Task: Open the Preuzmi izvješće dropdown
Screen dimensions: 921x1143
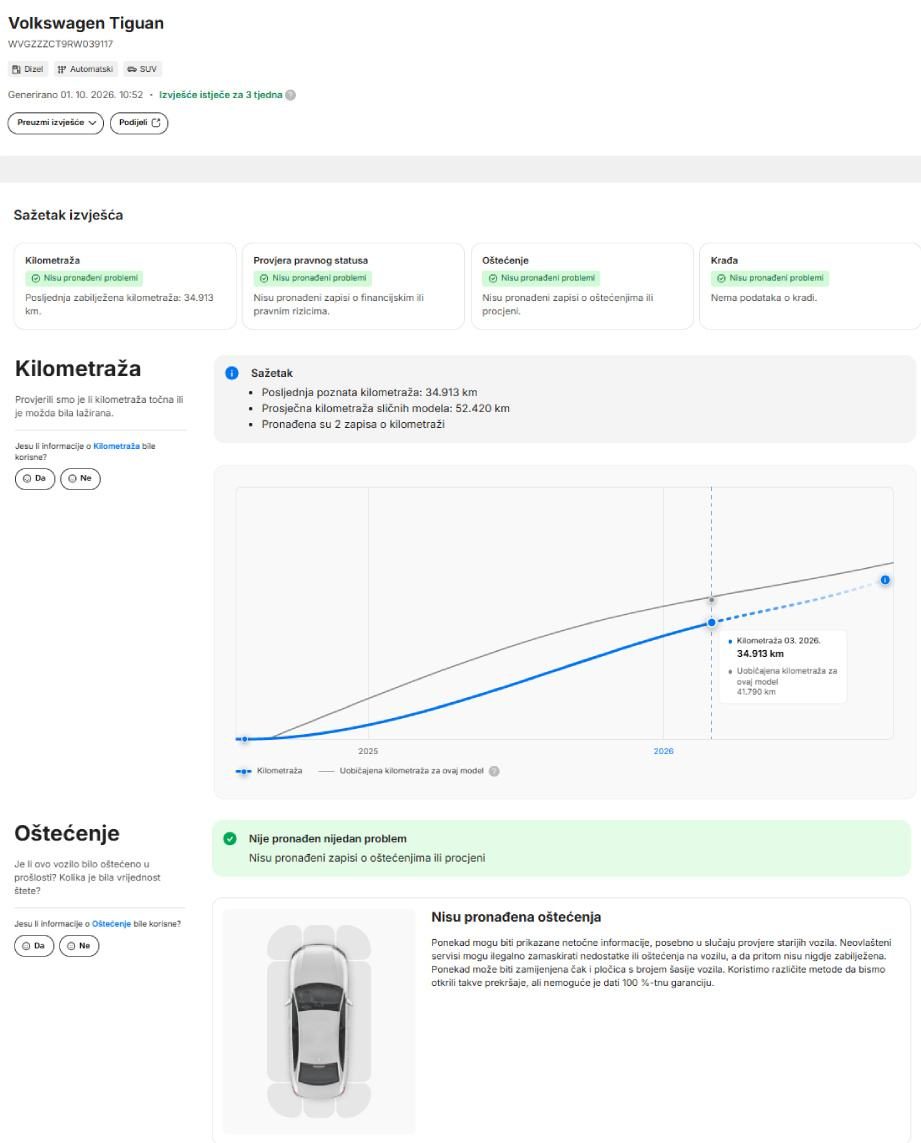Action: tap(56, 122)
